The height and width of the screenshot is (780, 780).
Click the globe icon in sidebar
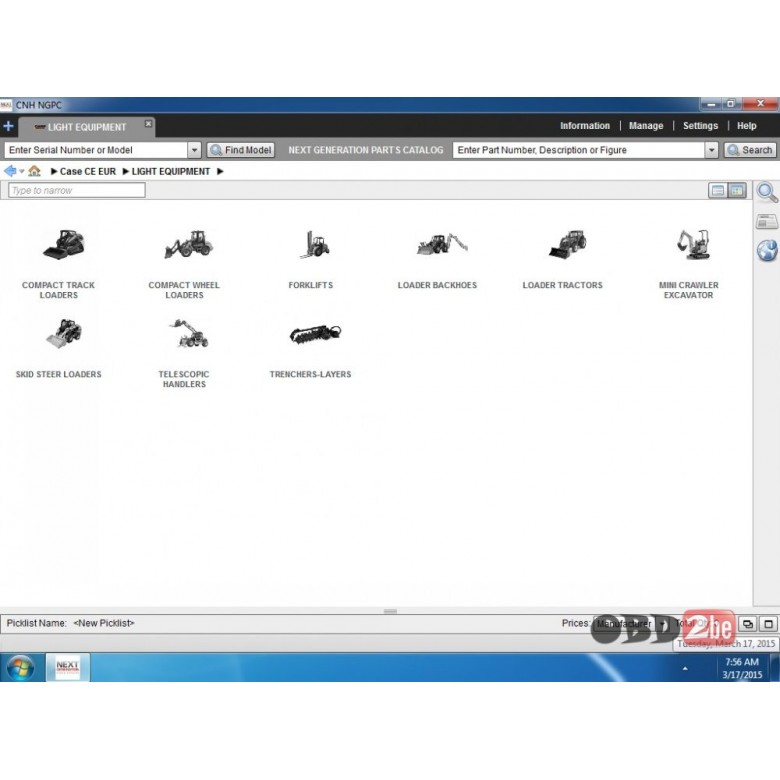(x=767, y=250)
